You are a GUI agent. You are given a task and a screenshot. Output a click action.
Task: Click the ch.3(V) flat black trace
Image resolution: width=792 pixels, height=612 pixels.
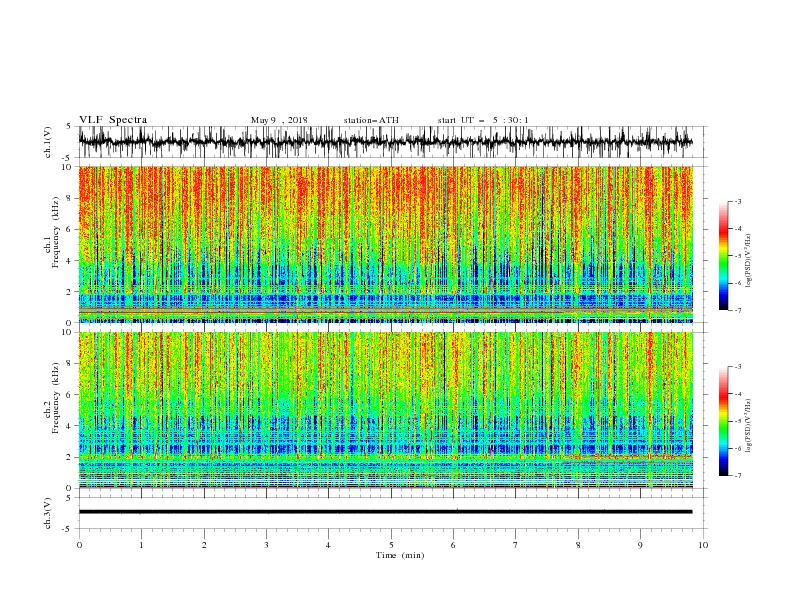pyautogui.click(x=385, y=512)
